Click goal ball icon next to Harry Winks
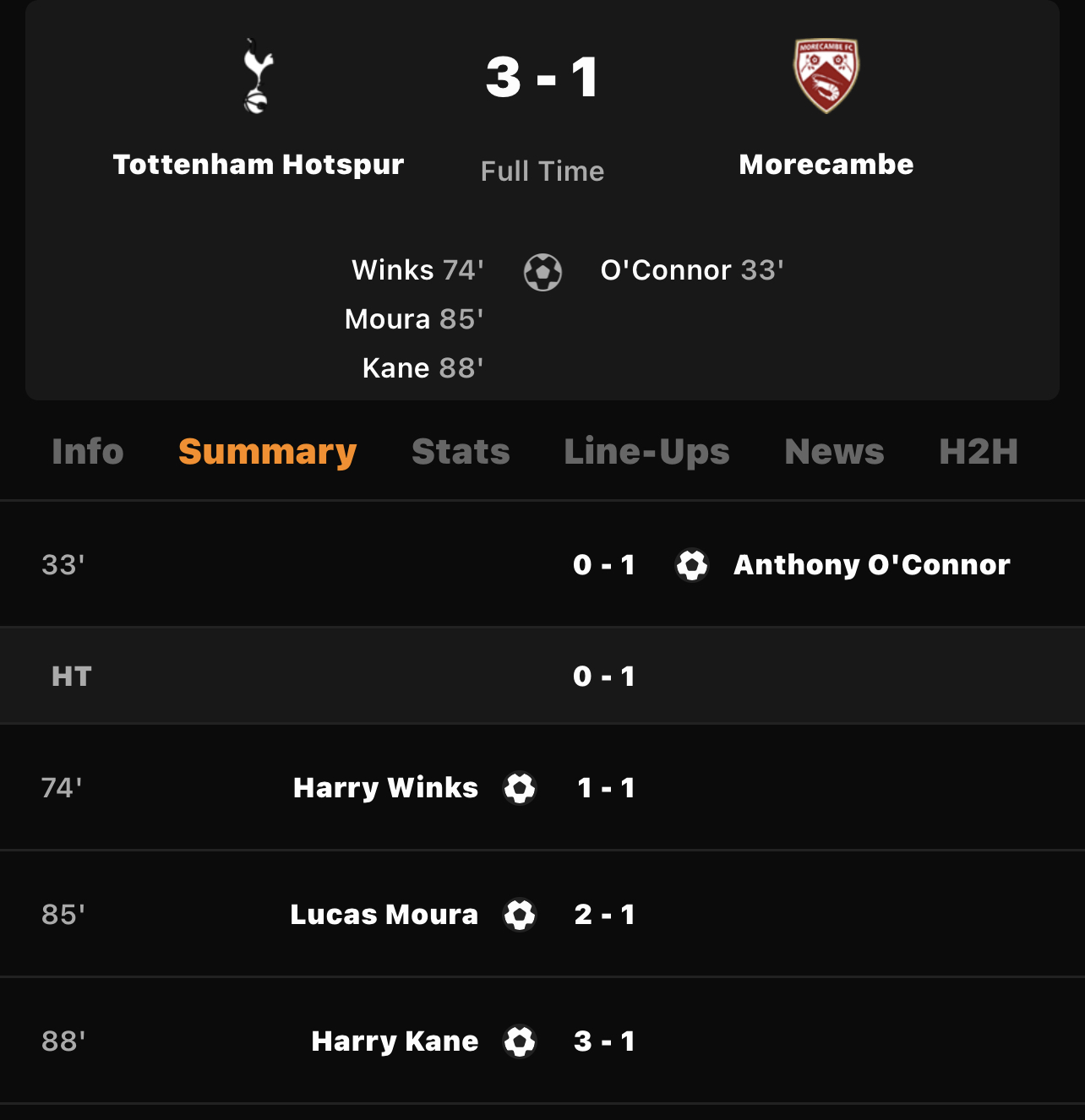 coord(520,788)
